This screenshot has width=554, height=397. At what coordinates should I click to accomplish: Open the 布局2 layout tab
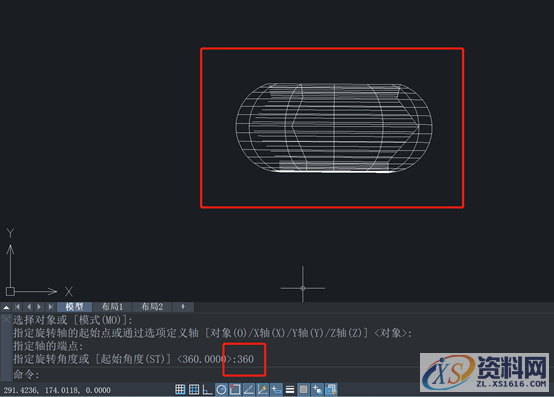pyautogui.click(x=152, y=307)
